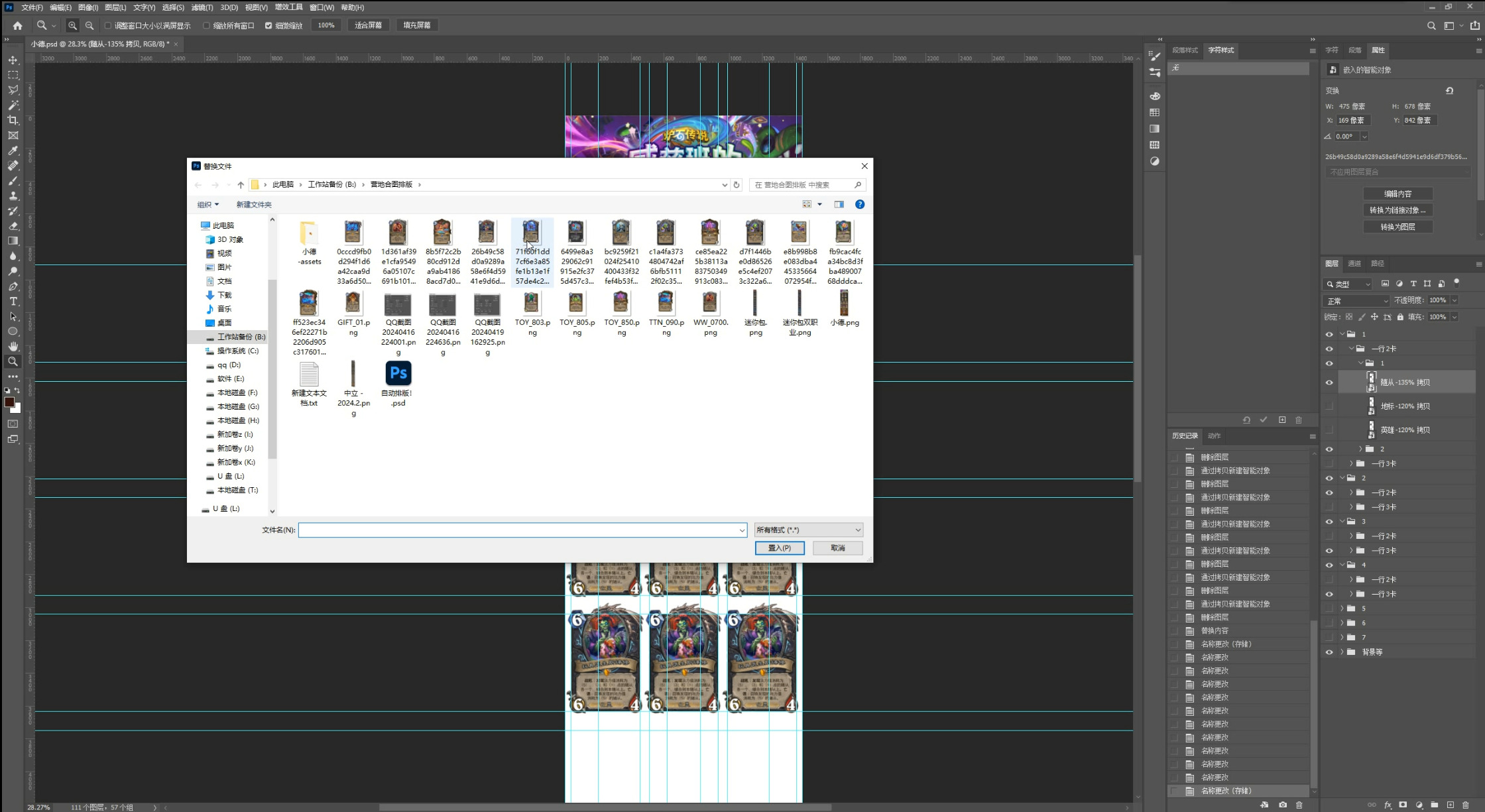Open the 滤镜(T) menu
This screenshot has width=1485, height=812.
click(x=202, y=7)
